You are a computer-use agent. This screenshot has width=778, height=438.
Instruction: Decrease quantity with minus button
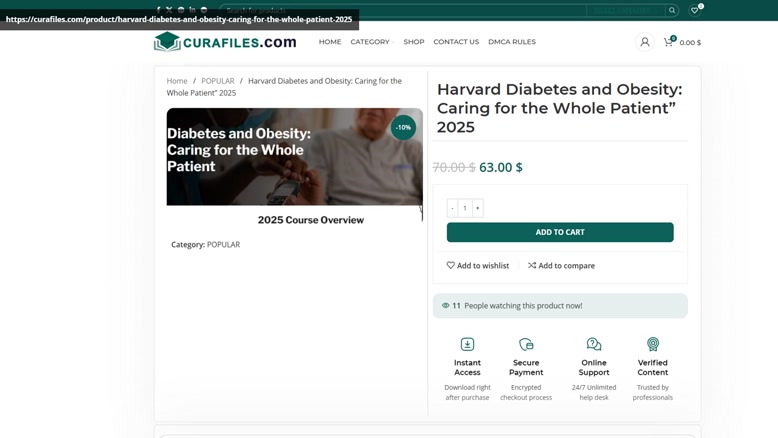click(x=452, y=208)
